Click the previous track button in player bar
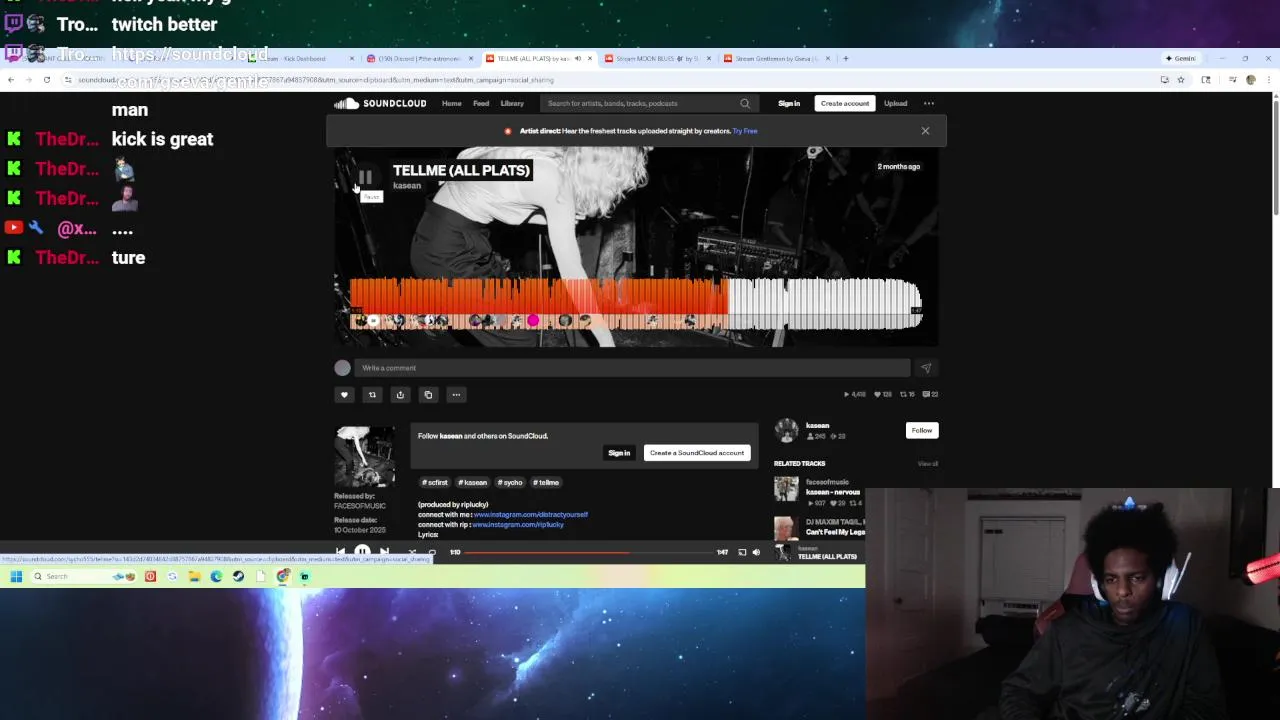 [x=341, y=552]
